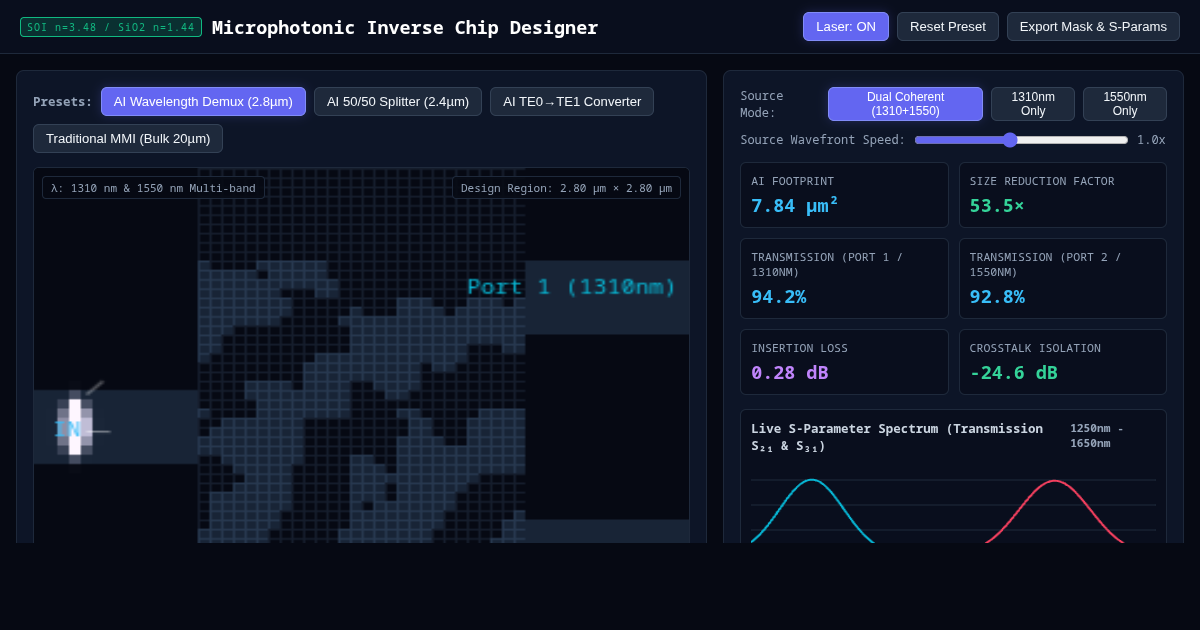The image size is (1200, 630).
Task: Click the Crosstalk Isolation -24.6 dB value
Action: [1013, 372]
